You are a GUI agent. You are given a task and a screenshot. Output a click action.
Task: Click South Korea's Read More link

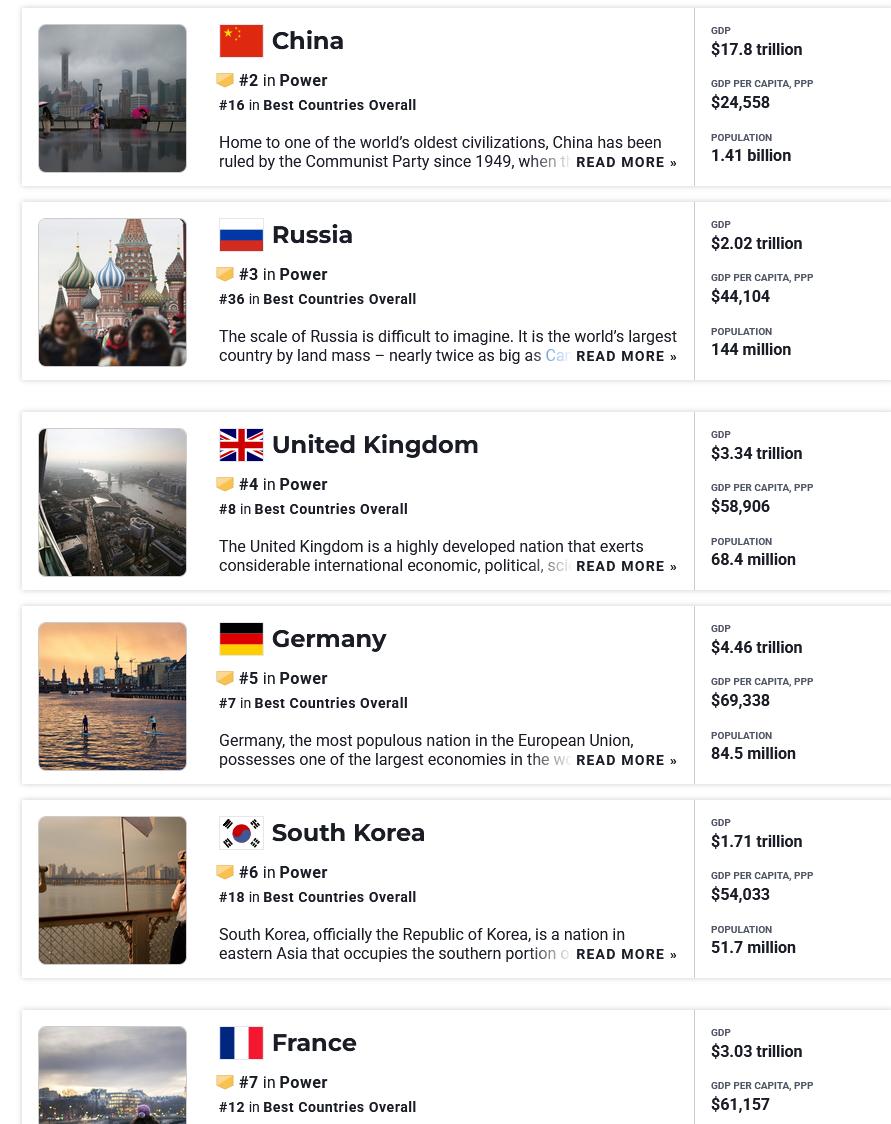[x=626, y=954]
